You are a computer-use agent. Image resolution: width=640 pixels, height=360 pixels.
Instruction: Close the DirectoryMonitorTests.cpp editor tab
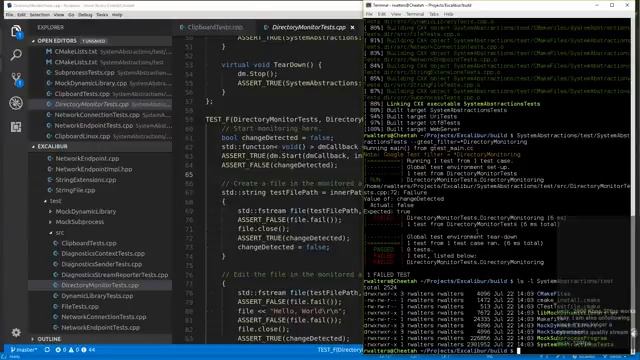(x=352, y=27)
